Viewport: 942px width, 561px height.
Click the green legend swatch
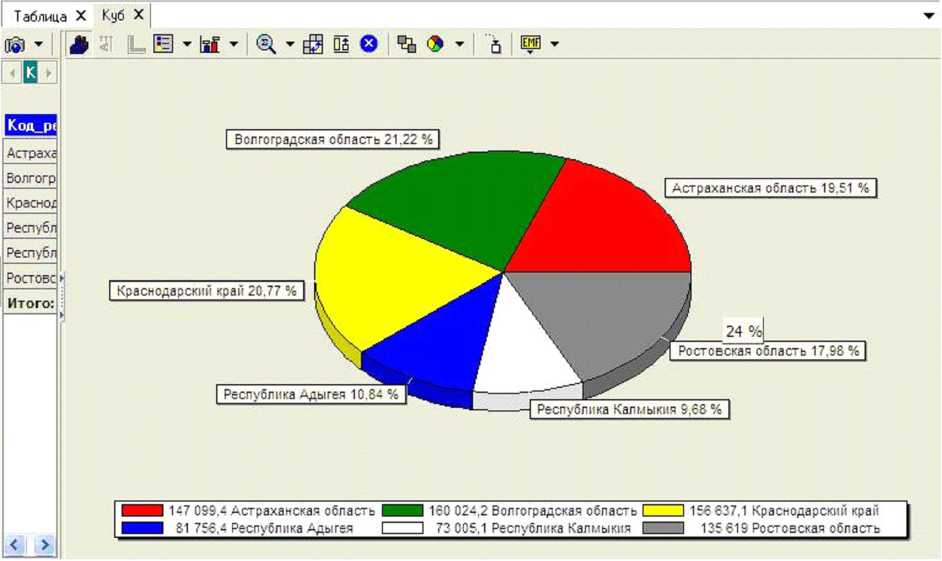coord(403,511)
